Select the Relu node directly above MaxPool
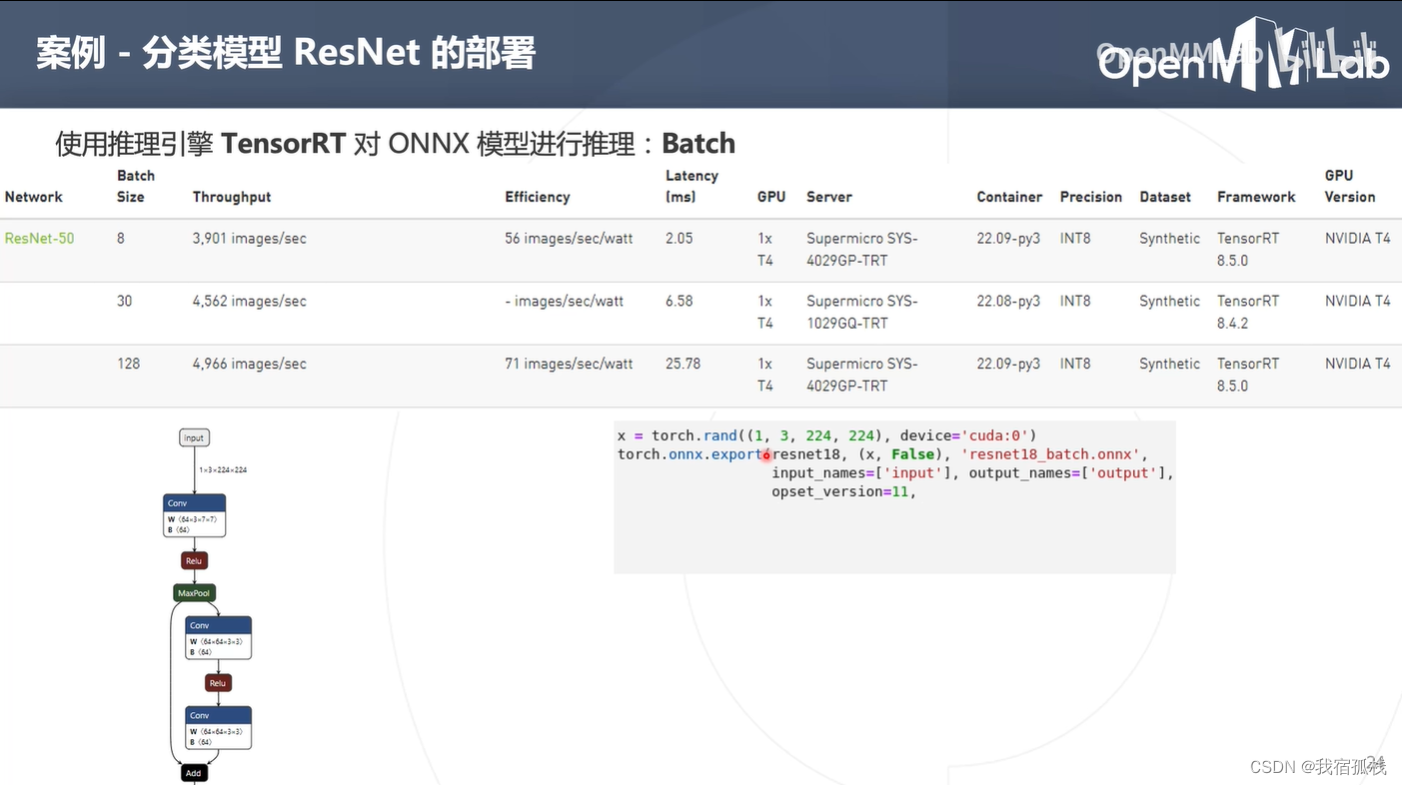The height and width of the screenshot is (785, 1402). pos(194,561)
